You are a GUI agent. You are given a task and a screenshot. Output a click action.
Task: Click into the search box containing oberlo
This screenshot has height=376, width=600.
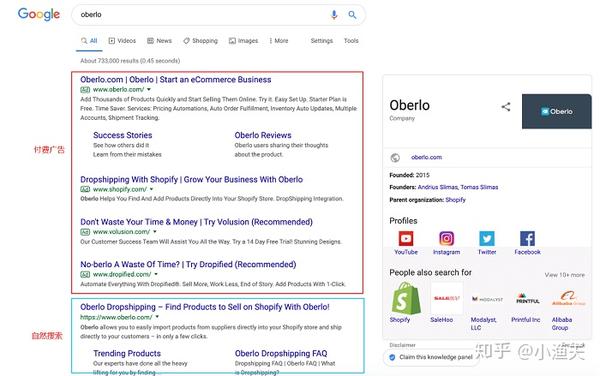tap(203, 15)
